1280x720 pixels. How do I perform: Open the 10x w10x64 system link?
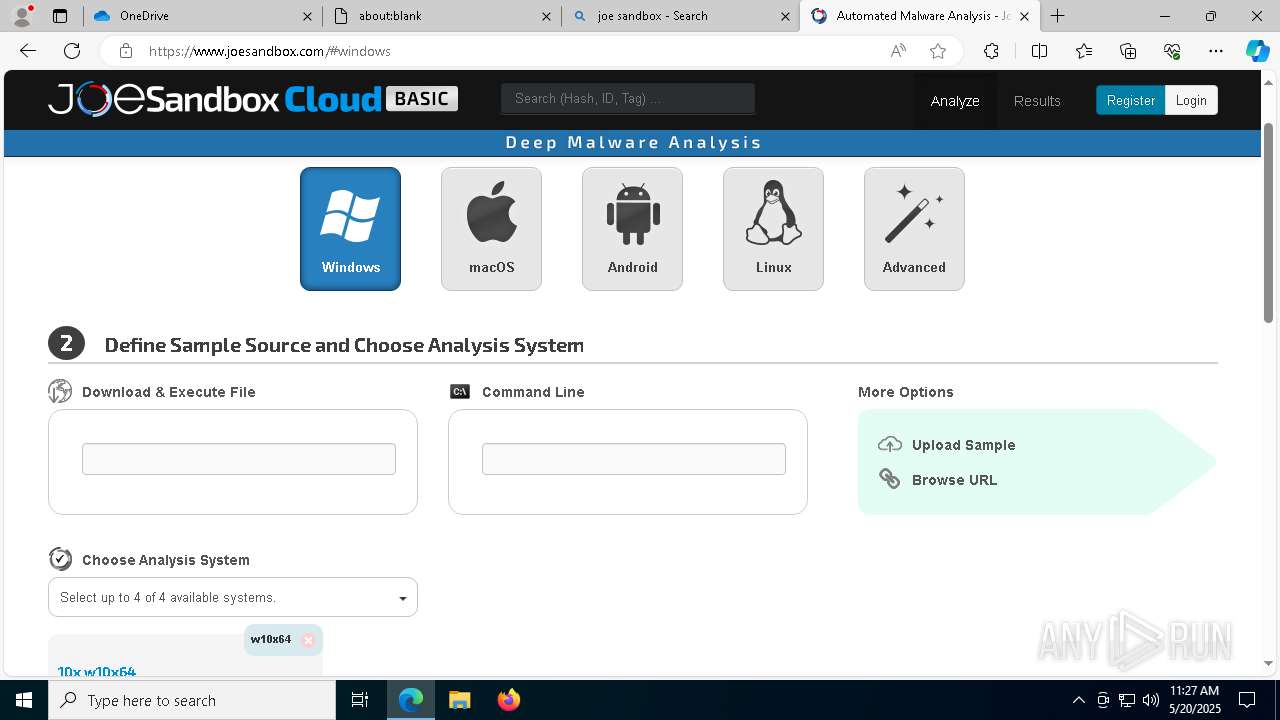(97, 671)
